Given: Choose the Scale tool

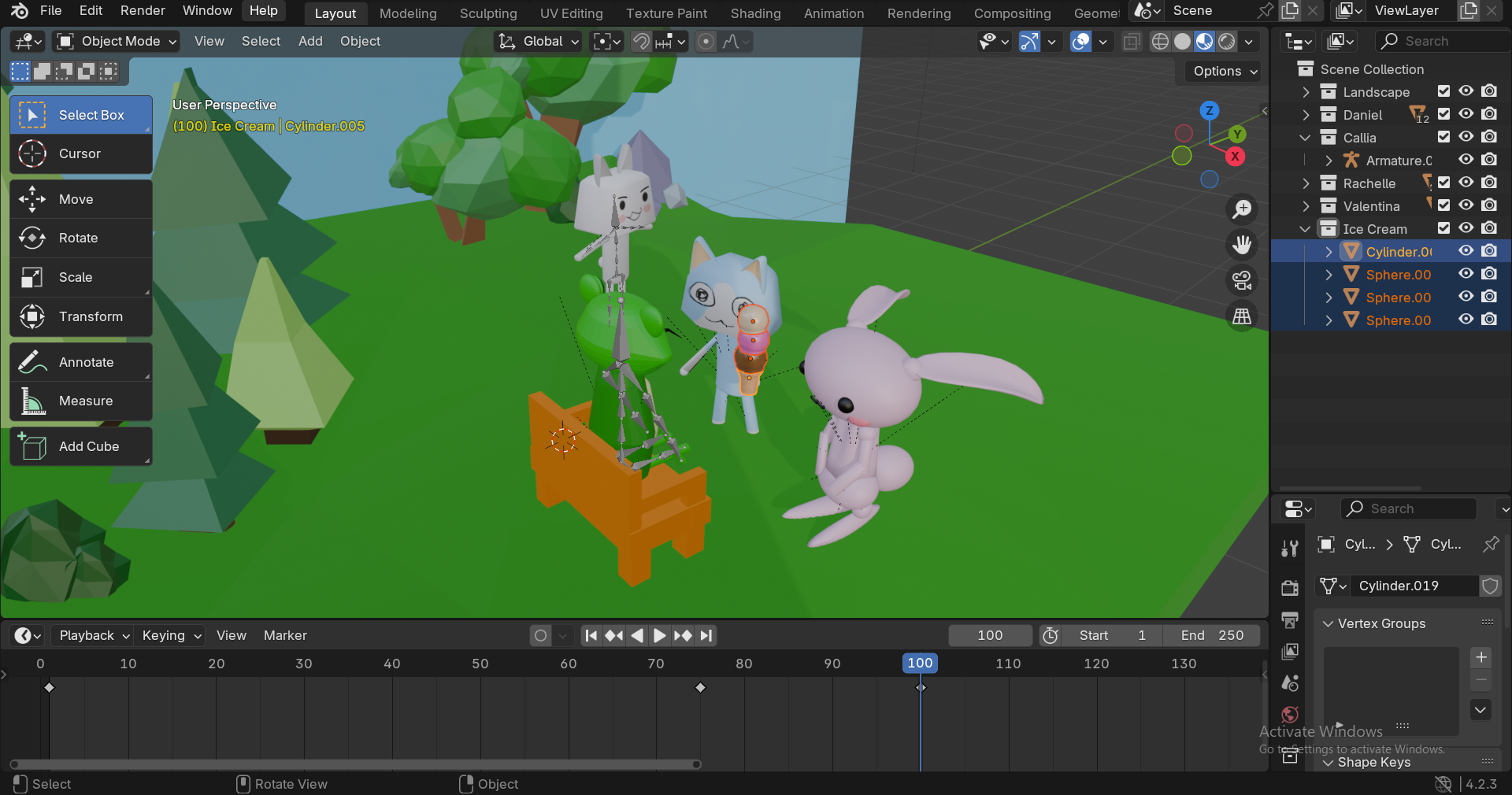Looking at the screenshot, I should click(x=80, y=277).
